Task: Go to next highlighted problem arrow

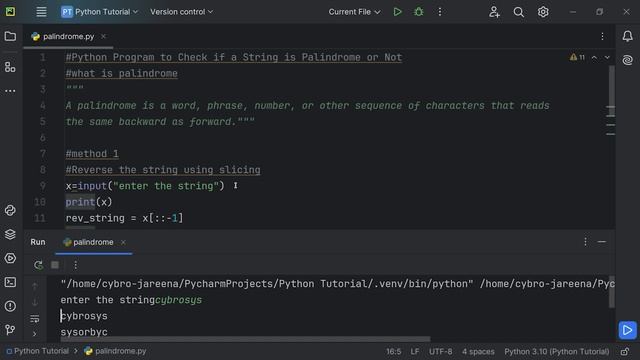Action: (x=607, y=58)
